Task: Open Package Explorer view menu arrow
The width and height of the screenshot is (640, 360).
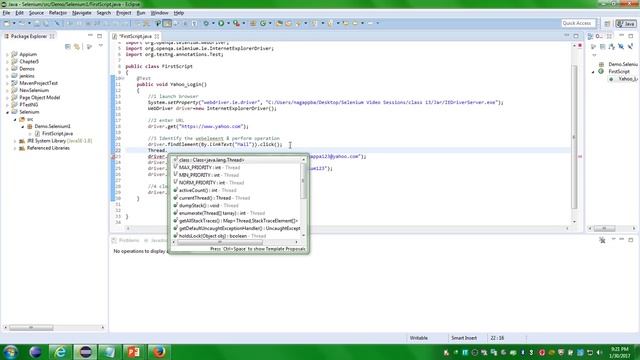Action: point(101,47)
